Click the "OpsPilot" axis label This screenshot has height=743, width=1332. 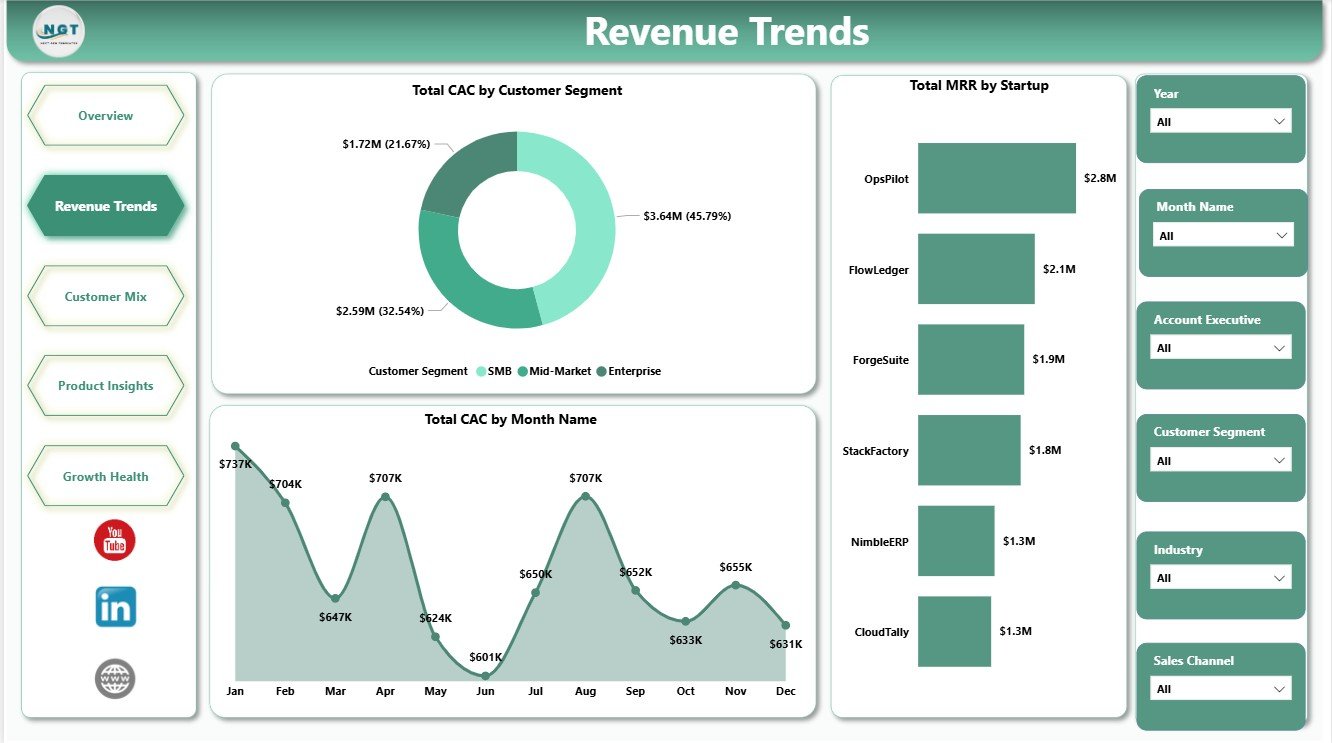[887, 179]
